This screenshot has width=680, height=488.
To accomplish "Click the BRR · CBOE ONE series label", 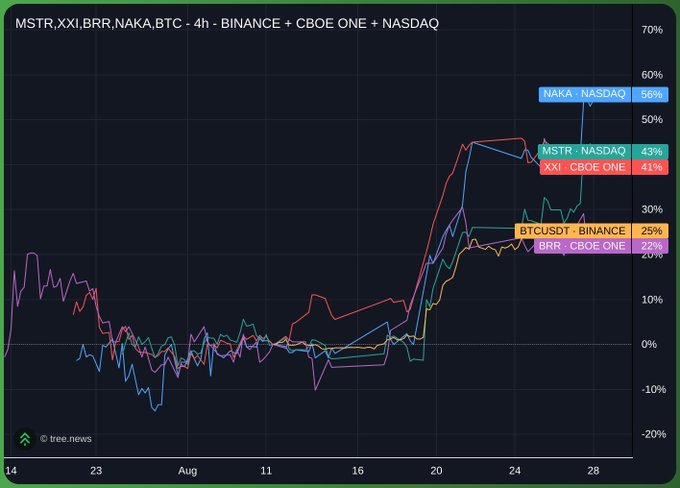I will [582, 246].
